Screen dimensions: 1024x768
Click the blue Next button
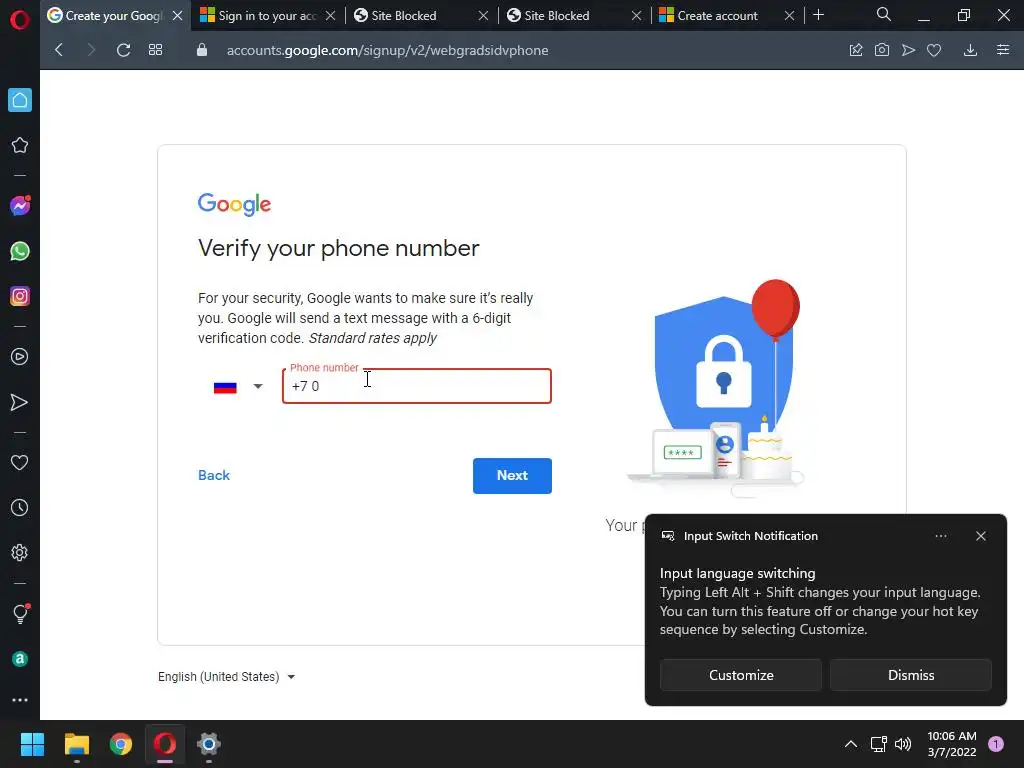(512, 476)
